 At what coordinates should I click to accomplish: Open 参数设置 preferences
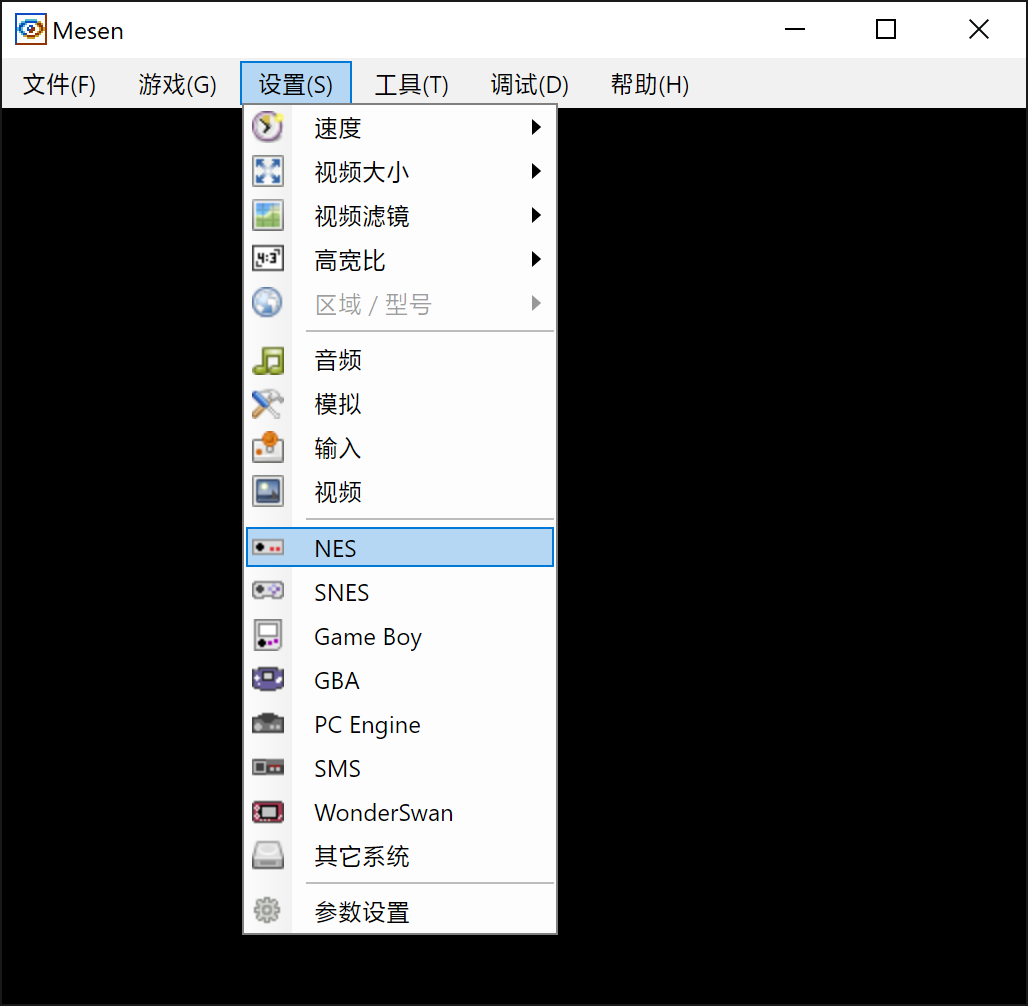(399, 912)
